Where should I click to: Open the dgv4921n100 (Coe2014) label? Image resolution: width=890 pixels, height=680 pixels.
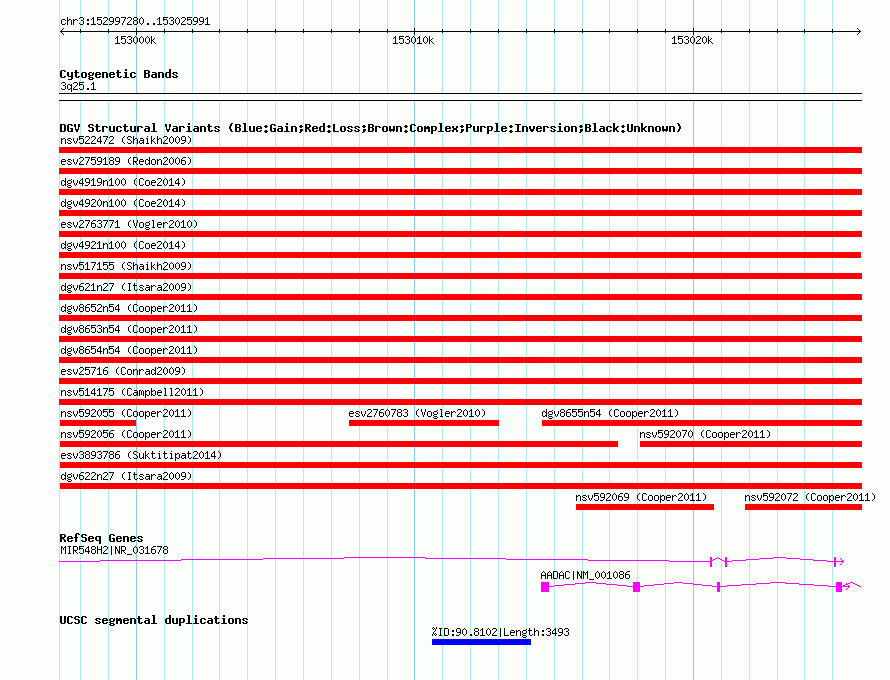pyautogui.click(x=123, y=245)
